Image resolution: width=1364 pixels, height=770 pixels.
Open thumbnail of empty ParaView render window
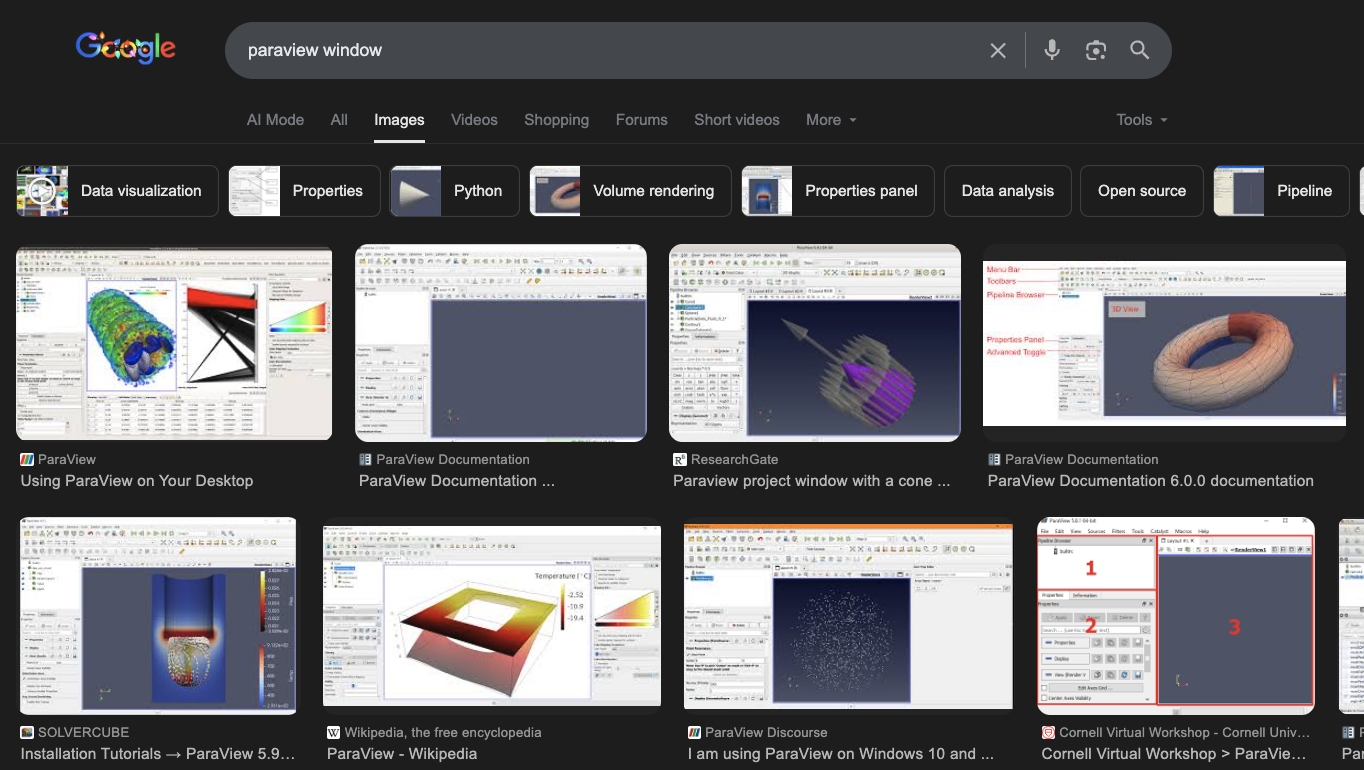pos(501,342)
